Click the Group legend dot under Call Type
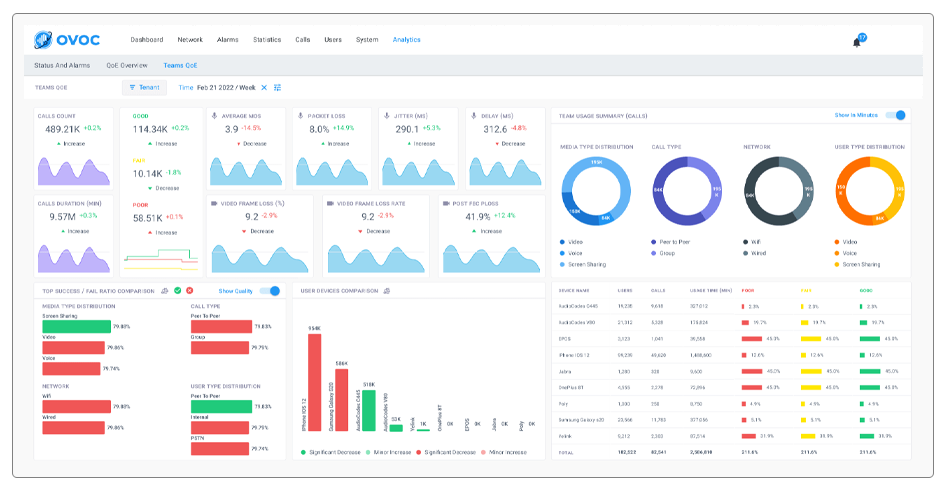Image resolution: width=946 pixels, height=487 pixels. (x=654, y=253)
